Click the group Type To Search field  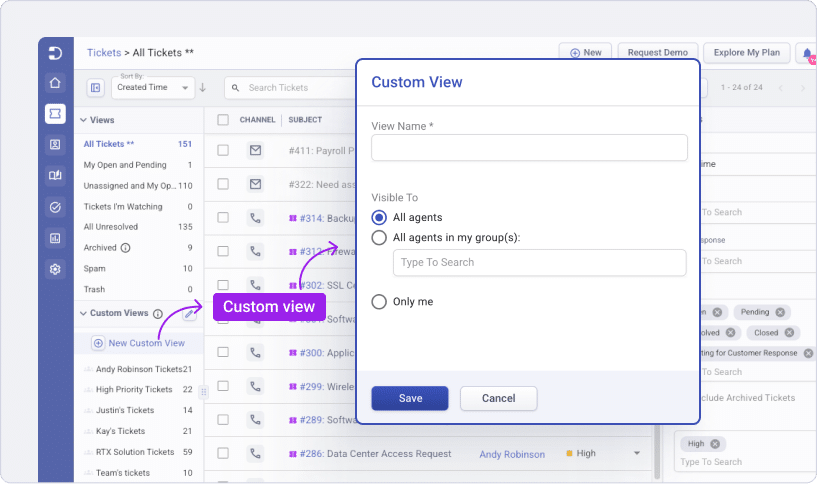pos(540,263)
